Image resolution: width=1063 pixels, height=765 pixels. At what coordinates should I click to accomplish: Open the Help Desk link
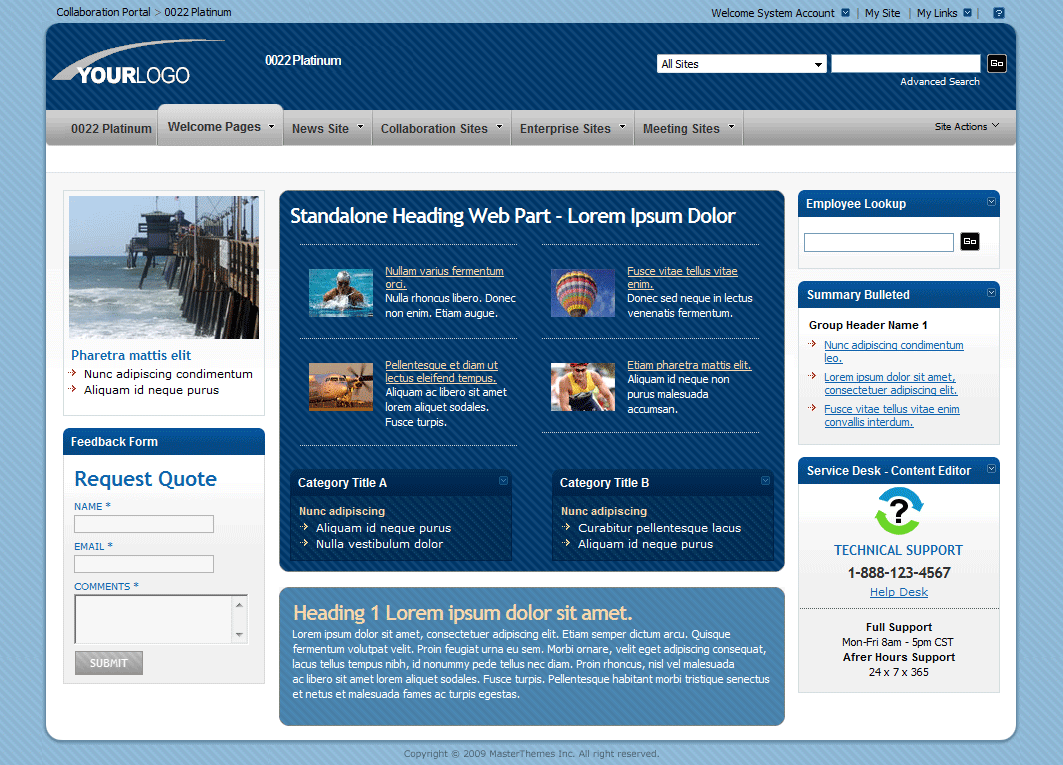897,591
